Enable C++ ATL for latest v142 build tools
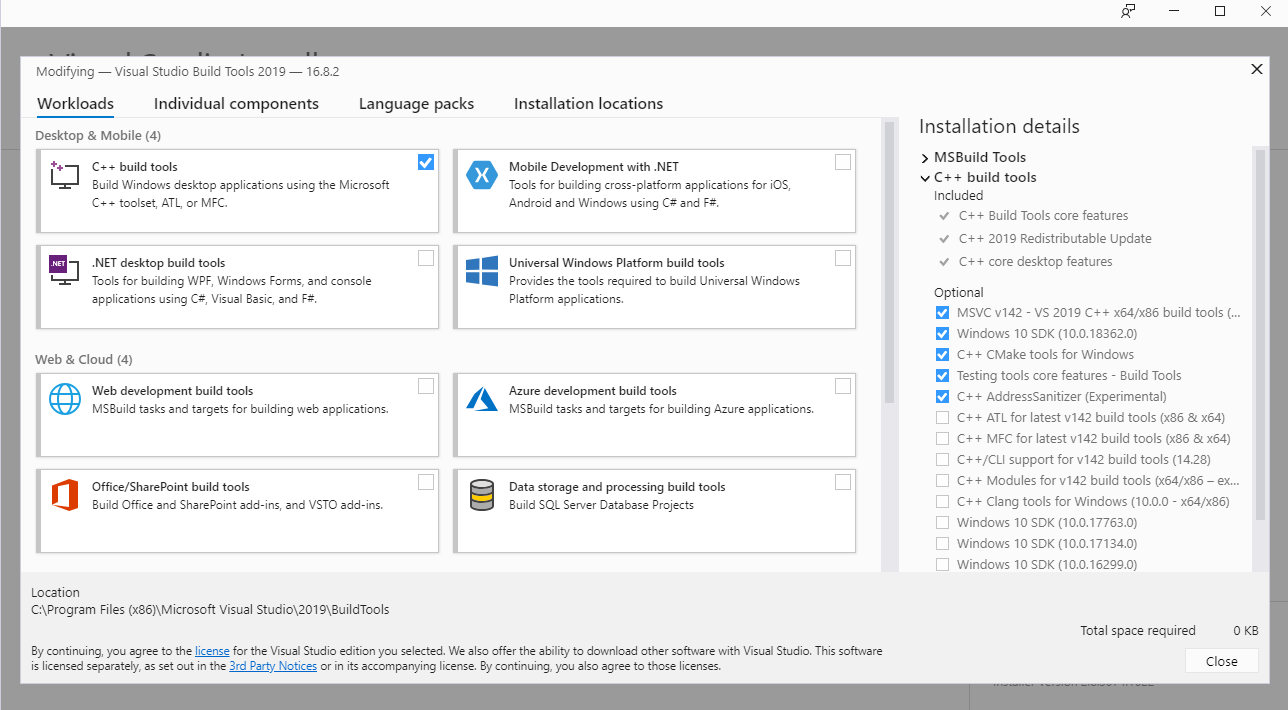The height and width of the screenshot is (710, 1288). pos(942,417)
